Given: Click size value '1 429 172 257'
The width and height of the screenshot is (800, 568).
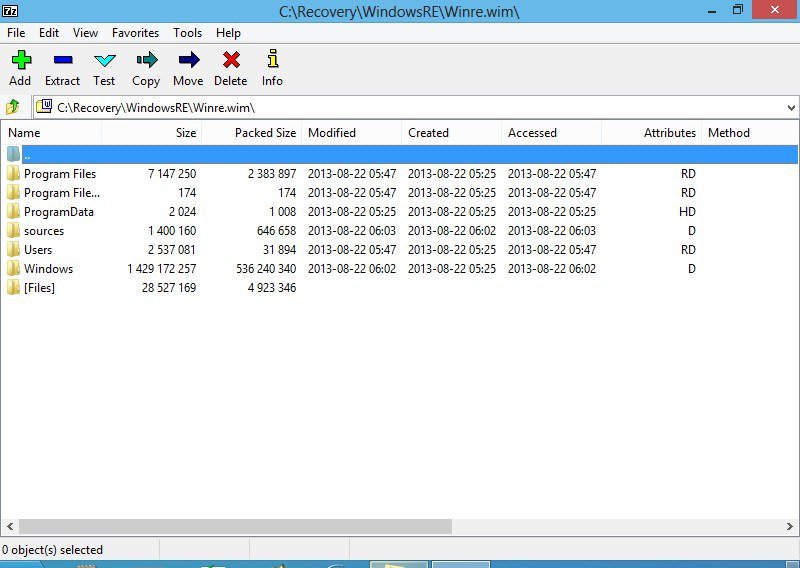Looking at the screenshot, I should point(162,268).
